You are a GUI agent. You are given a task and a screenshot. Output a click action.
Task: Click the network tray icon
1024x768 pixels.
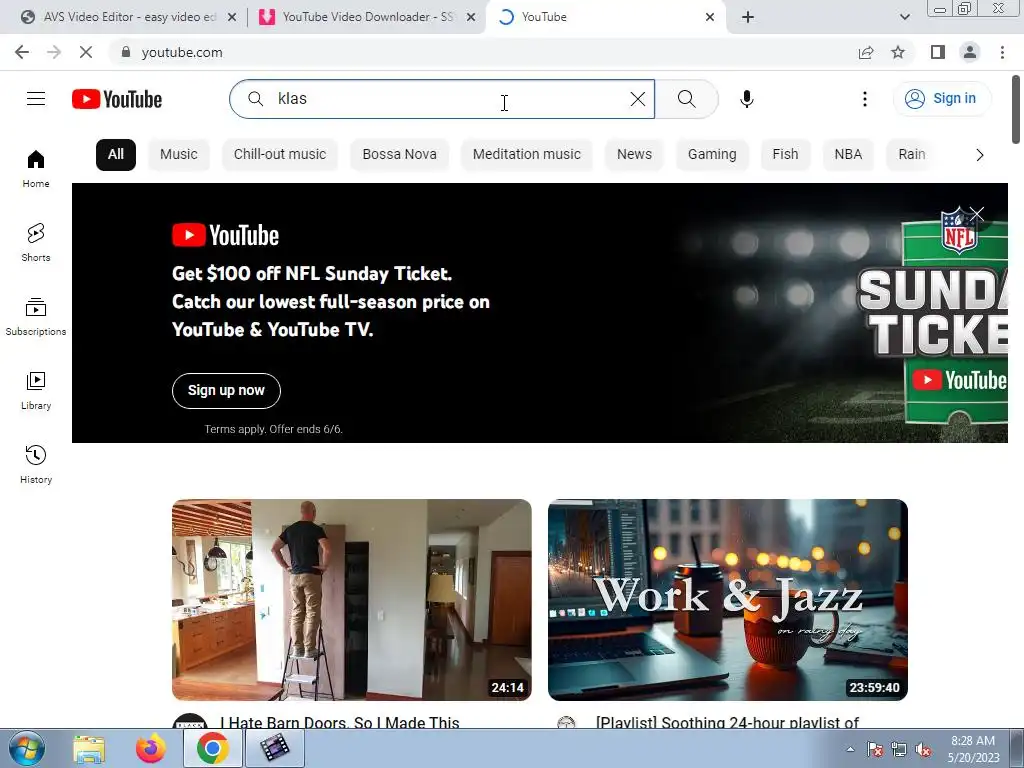899,750
